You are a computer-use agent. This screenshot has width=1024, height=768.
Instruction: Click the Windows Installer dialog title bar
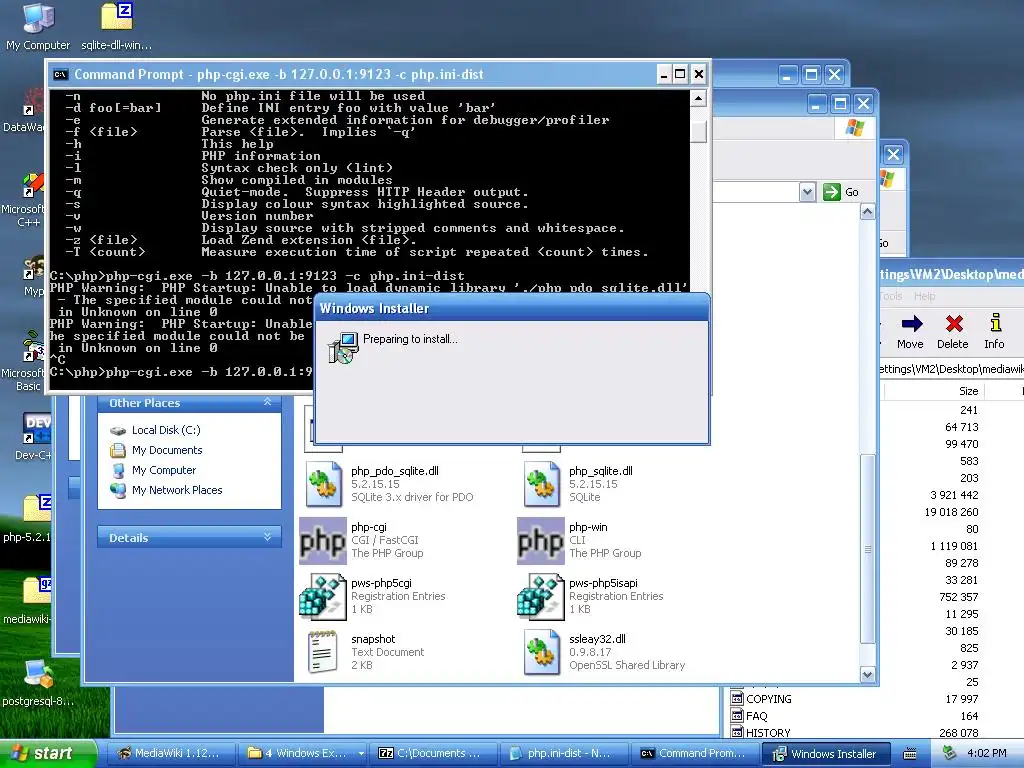[x=512, y=308]
